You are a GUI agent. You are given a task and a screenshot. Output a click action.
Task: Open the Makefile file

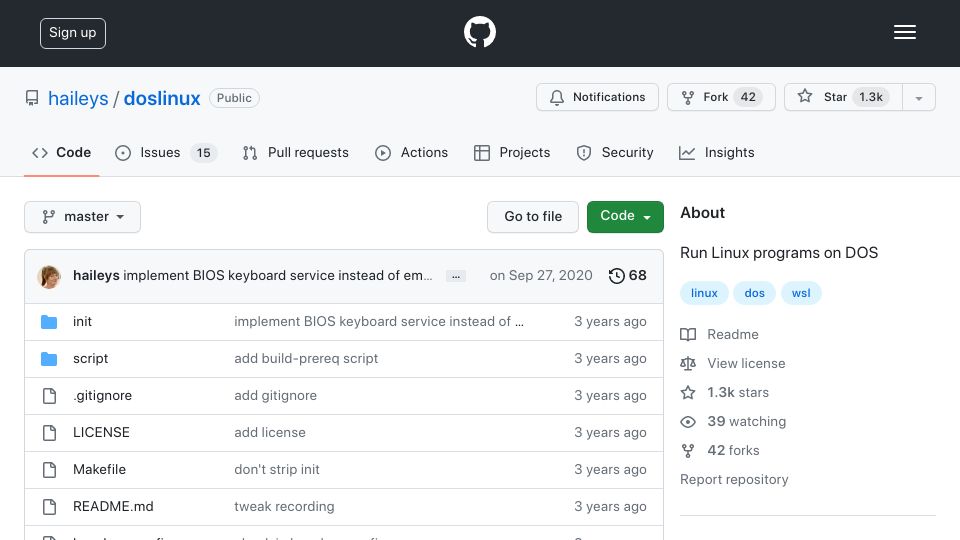[99, 470]
